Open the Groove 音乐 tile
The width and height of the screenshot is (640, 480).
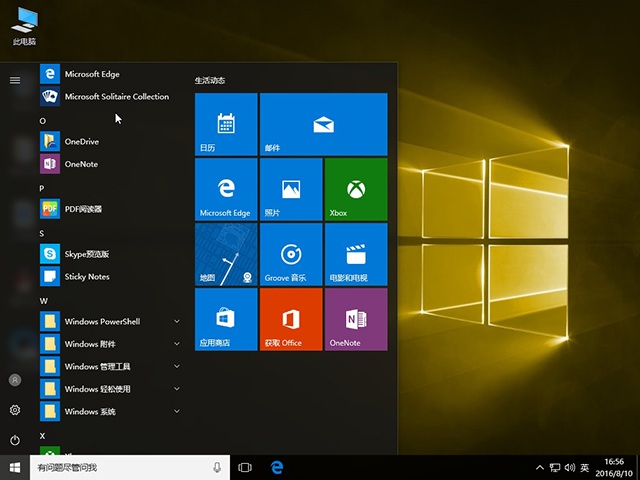(290, 254)
